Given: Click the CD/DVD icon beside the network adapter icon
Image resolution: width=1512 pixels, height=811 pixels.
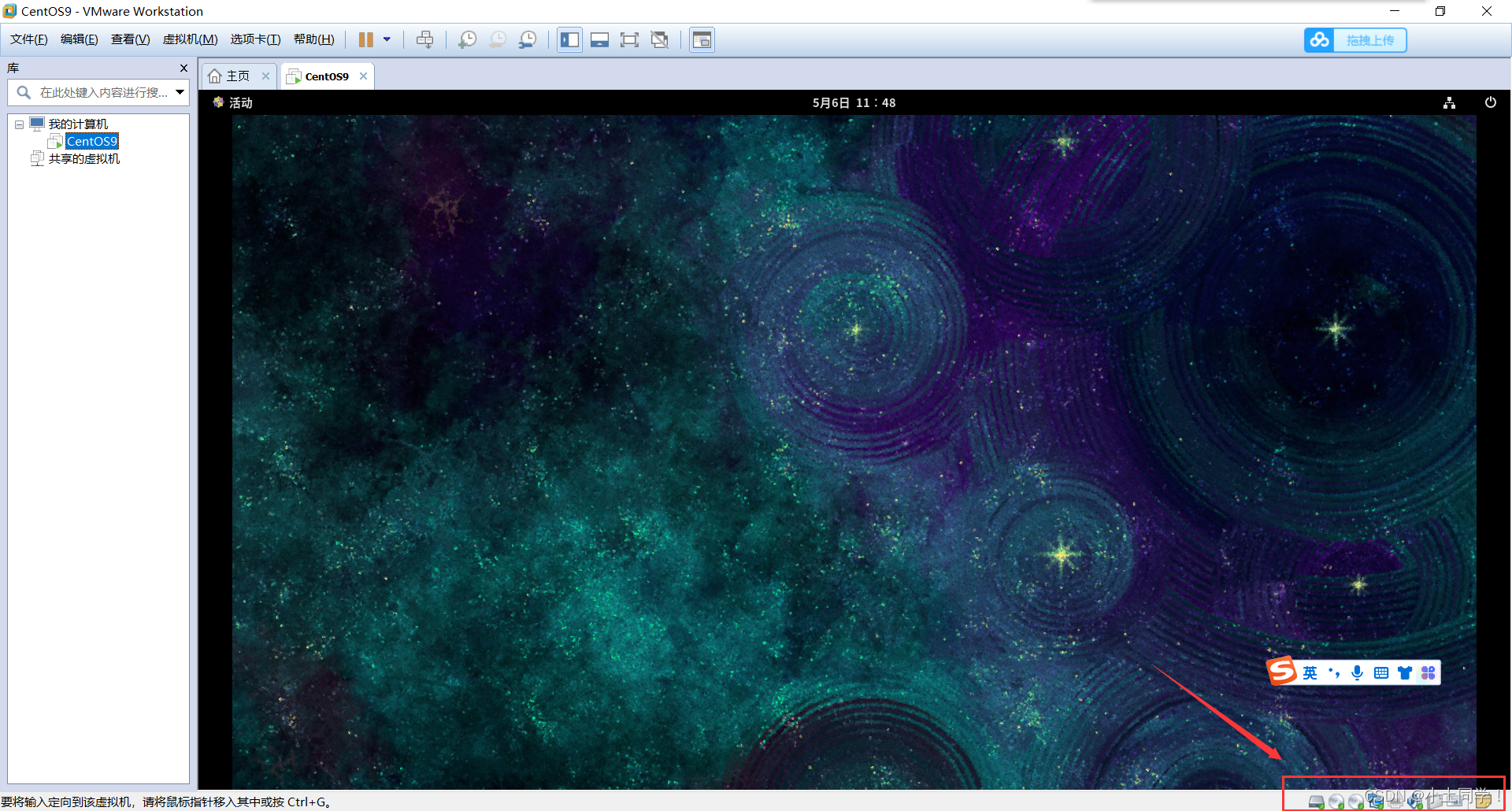Looking at the screenshot, I should coord(1356,802).
